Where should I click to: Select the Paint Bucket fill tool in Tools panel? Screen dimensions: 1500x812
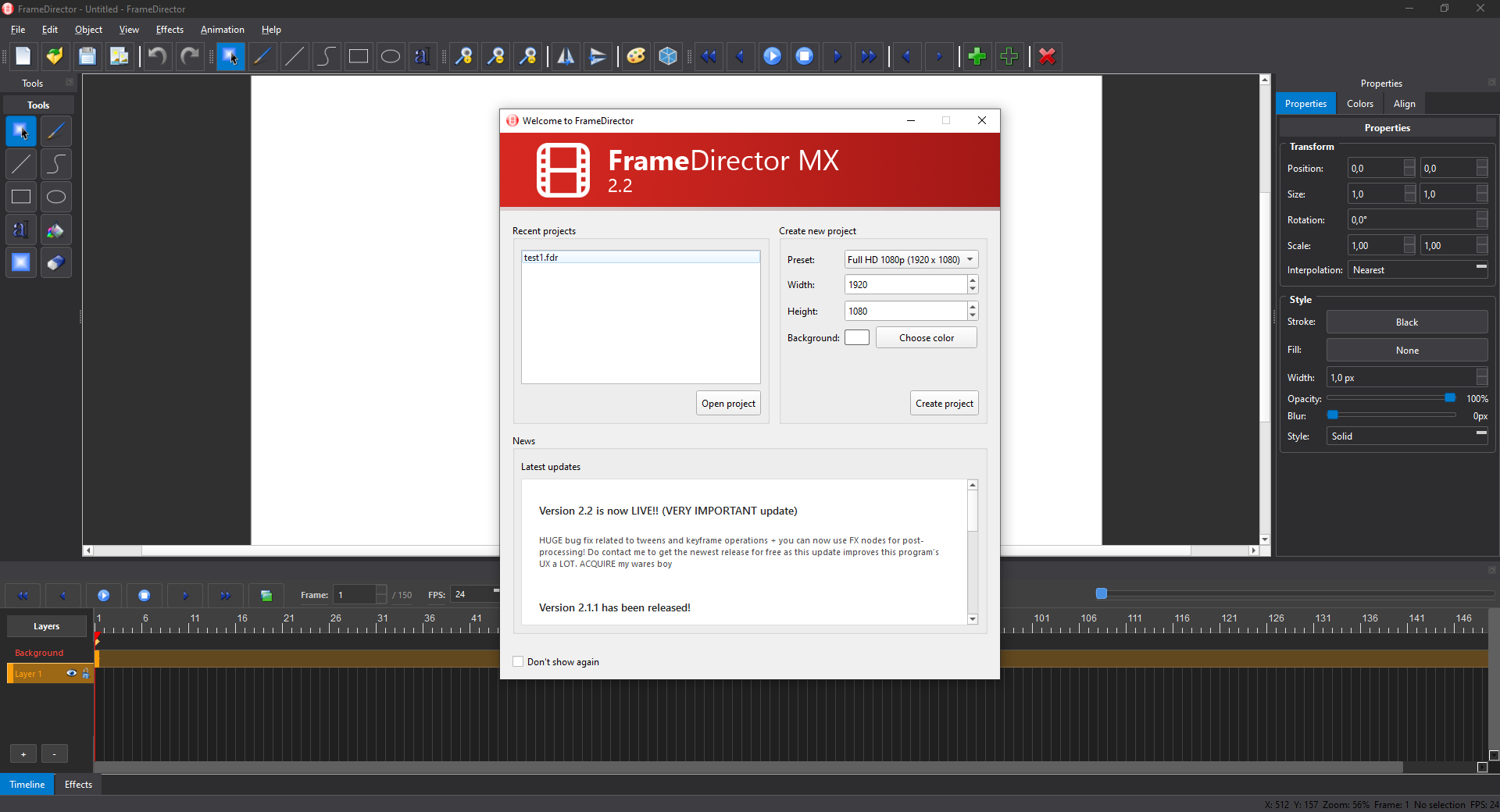56,230
